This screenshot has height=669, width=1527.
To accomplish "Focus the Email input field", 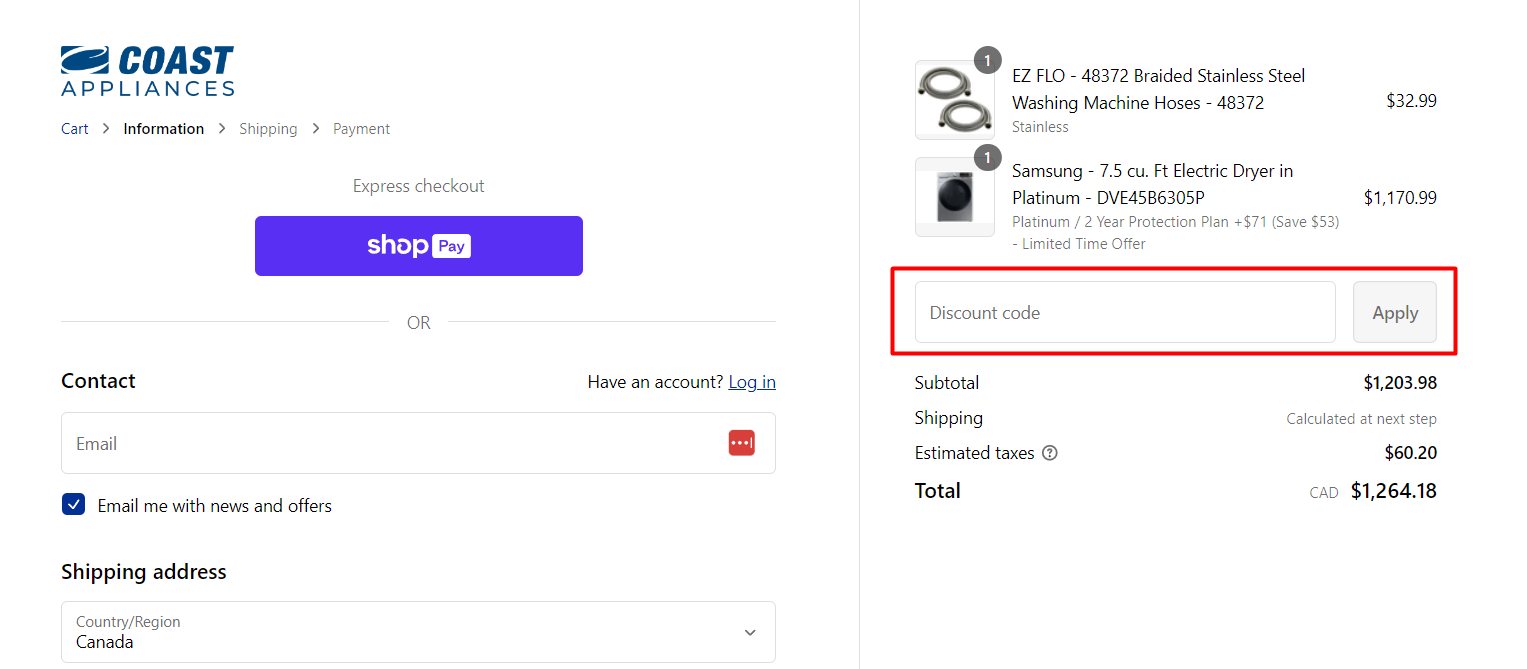I will (390, 443).
